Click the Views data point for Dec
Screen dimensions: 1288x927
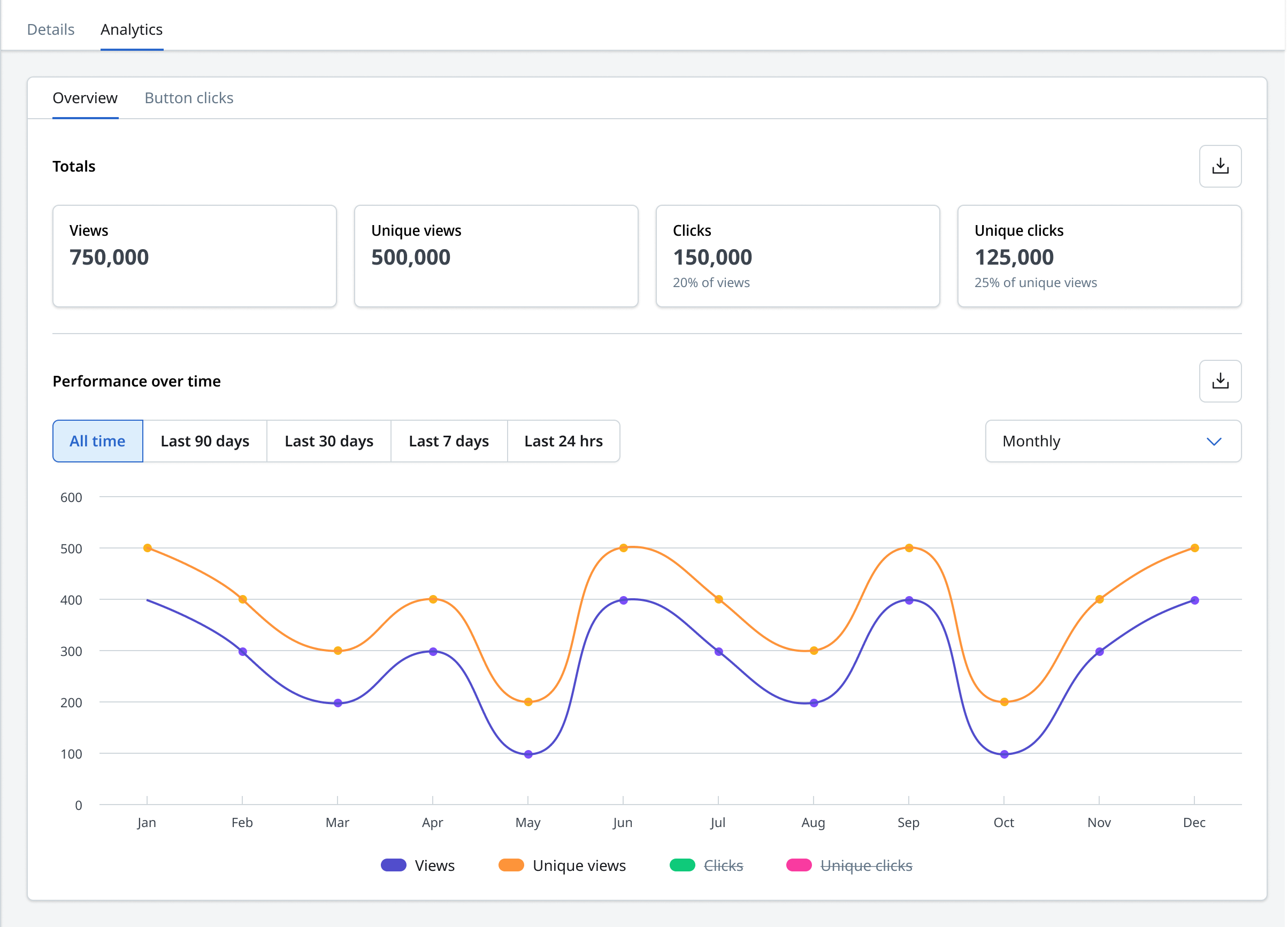(x=1195, y=600)
